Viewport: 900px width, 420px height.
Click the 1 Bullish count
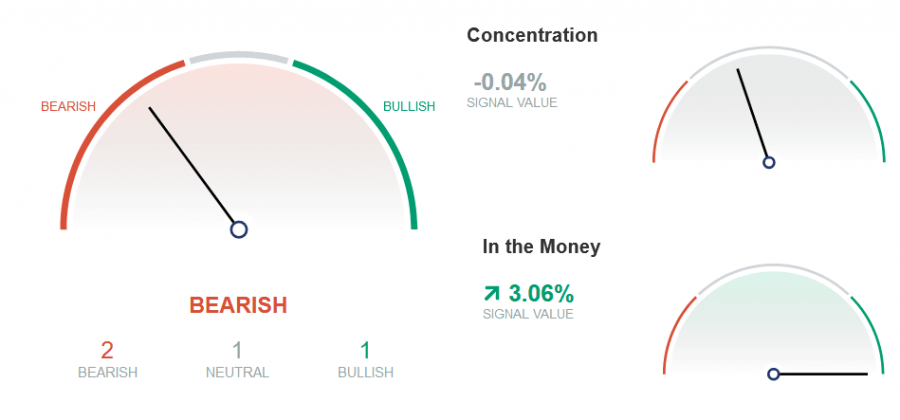365,350
